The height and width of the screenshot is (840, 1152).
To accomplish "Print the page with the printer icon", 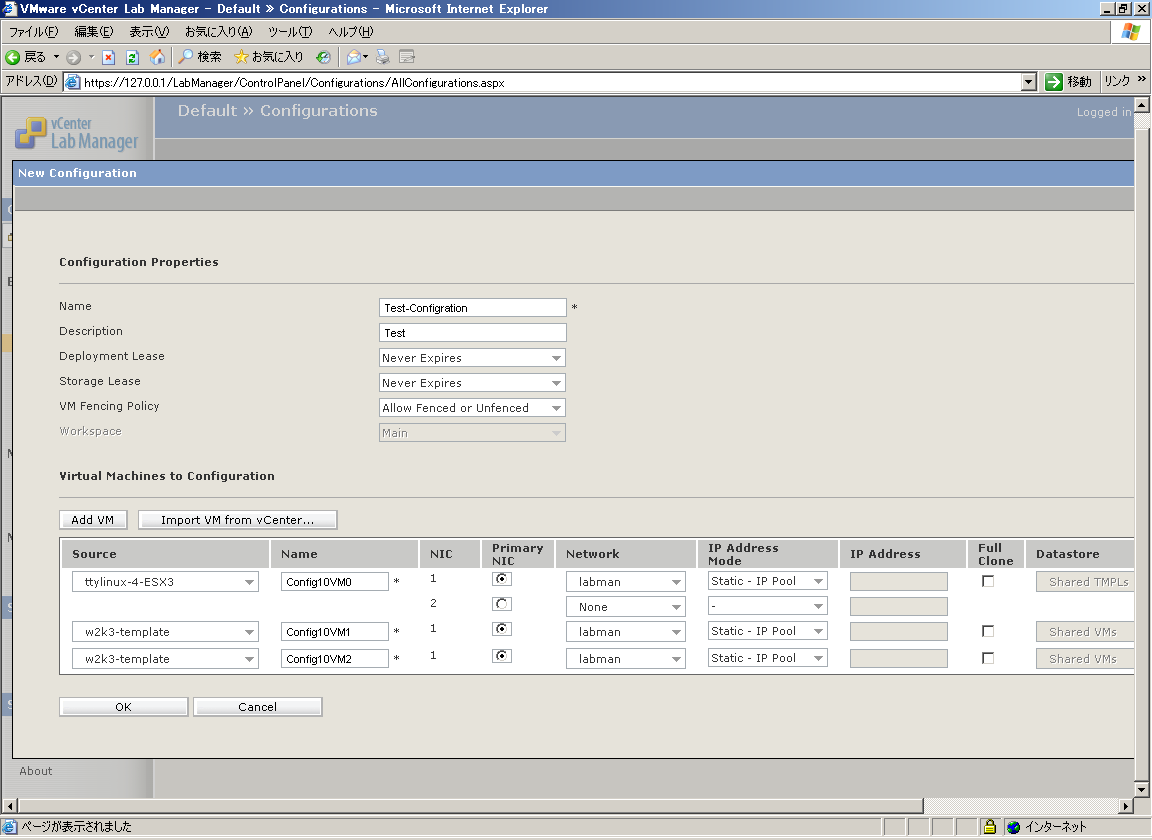I will (x=383, y=57).
